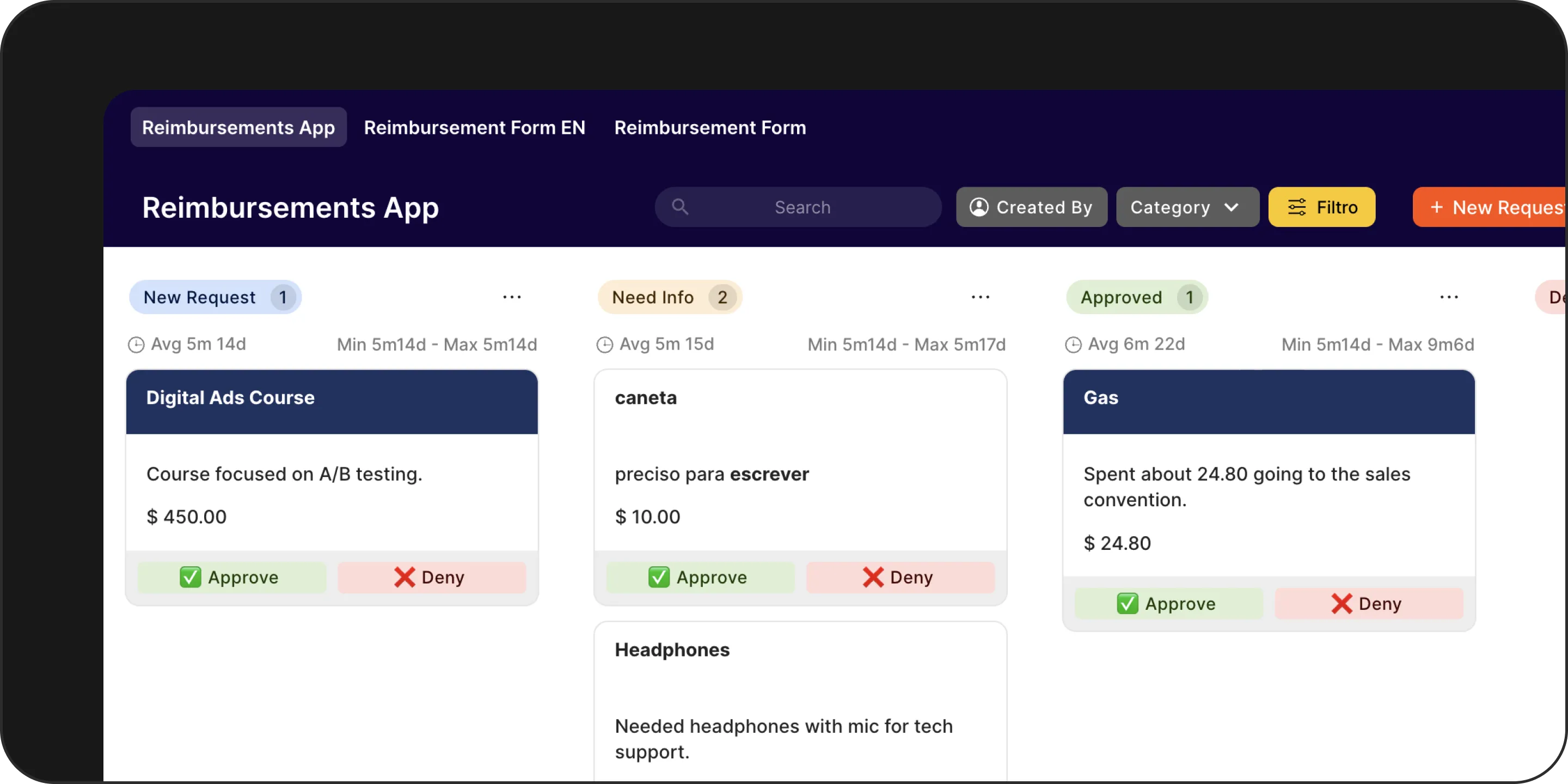Open the Filtro filter options

click(1321, 207)
